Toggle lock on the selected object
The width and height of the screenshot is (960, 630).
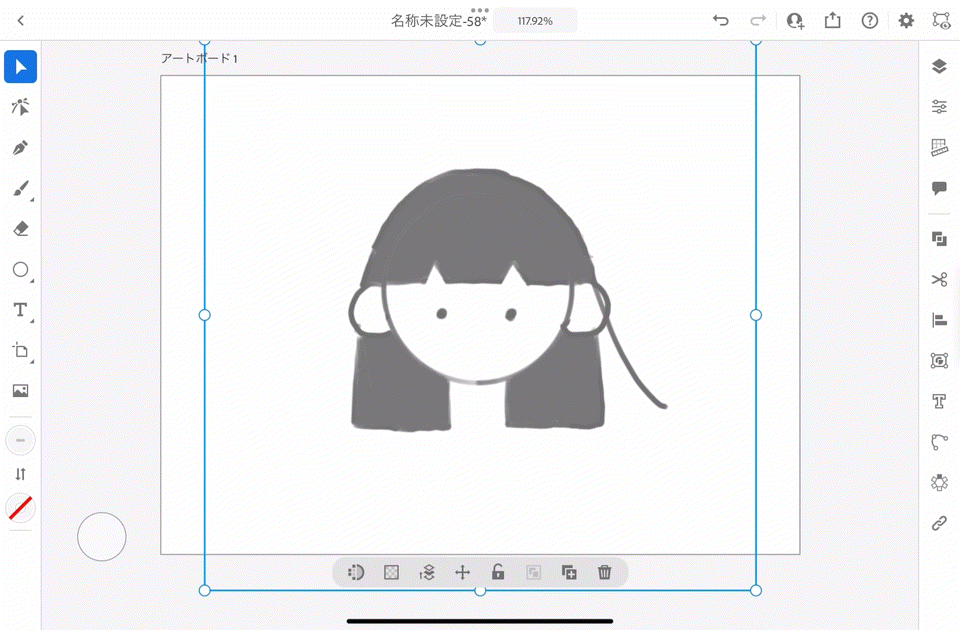tap(498, 572)
